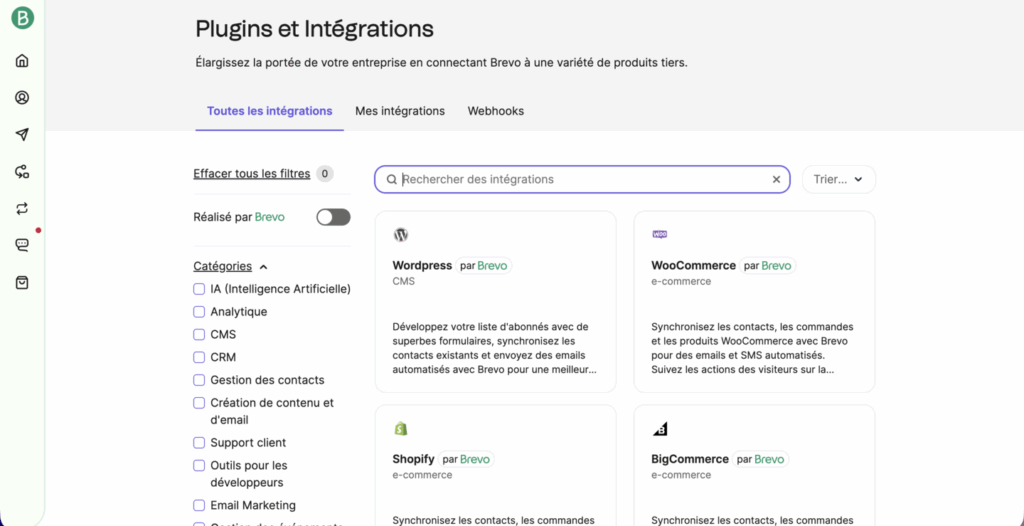Image resolution: width=1024 pixels, height=526 pixels.
Task: Open the Campaigns paper plane icon
Action: click(x=22, y=135)
